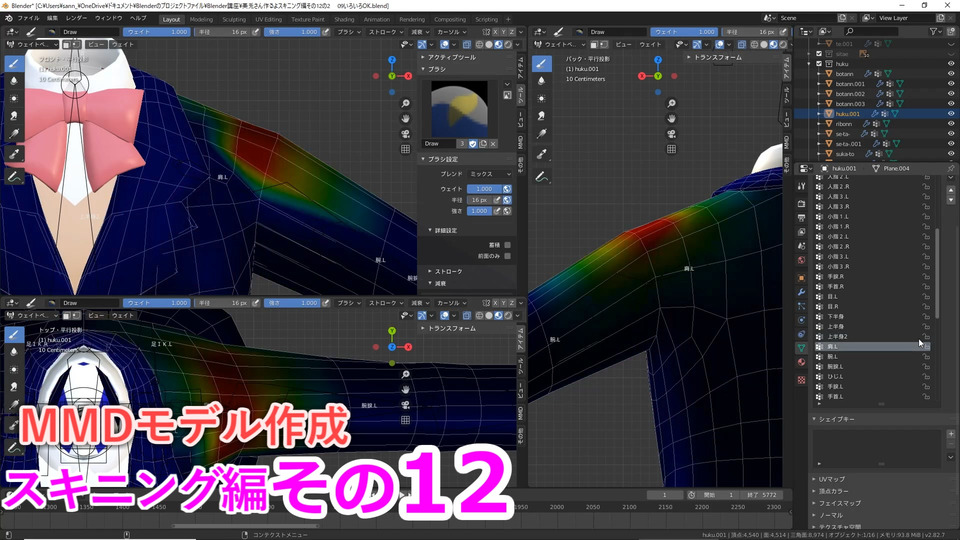Open the MMD sidebar tab in Front view viewport
This screenshot has height=540, width=960.
point(520,143)
